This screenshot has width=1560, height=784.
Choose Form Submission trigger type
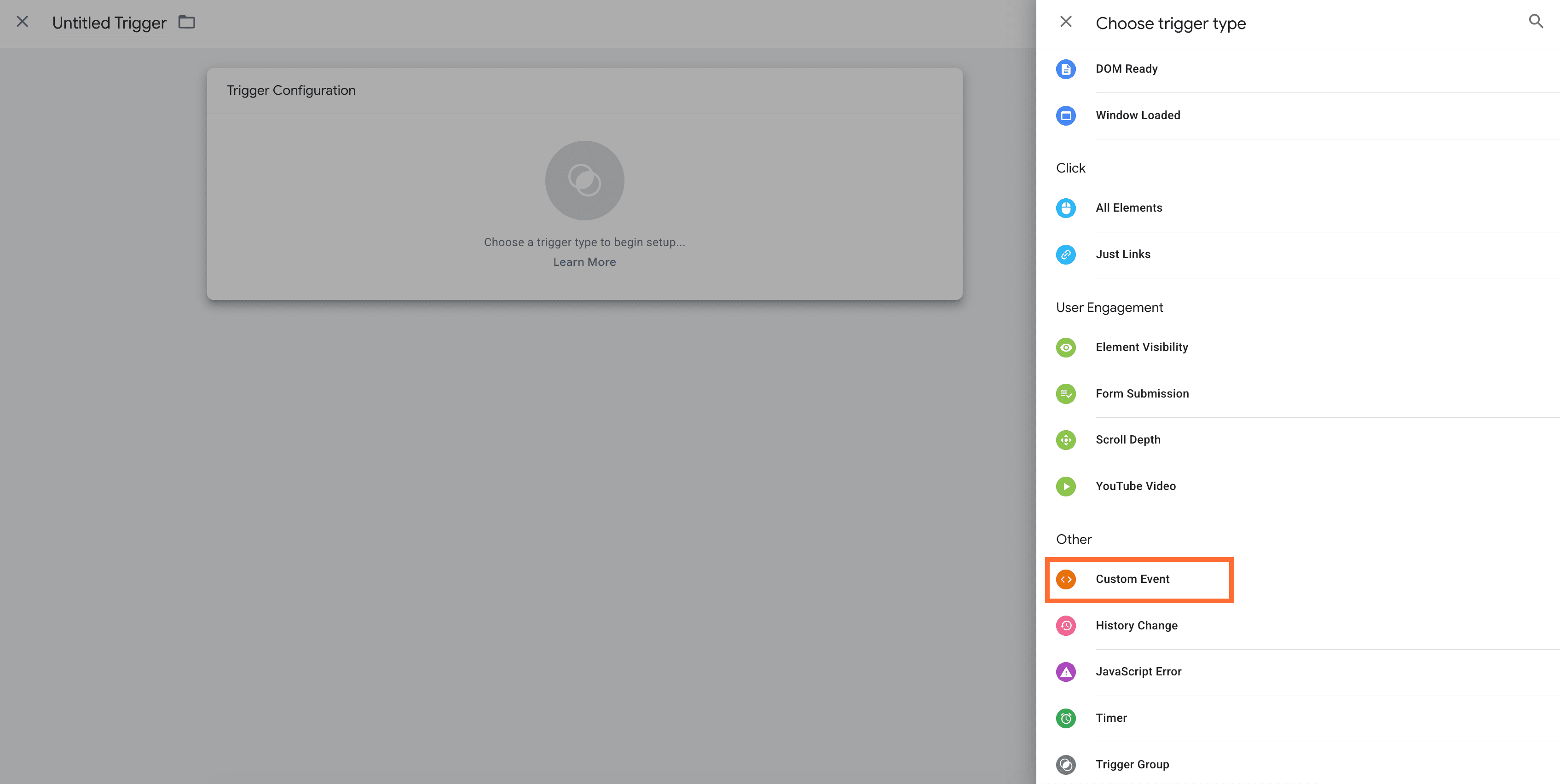point(1142,393)
